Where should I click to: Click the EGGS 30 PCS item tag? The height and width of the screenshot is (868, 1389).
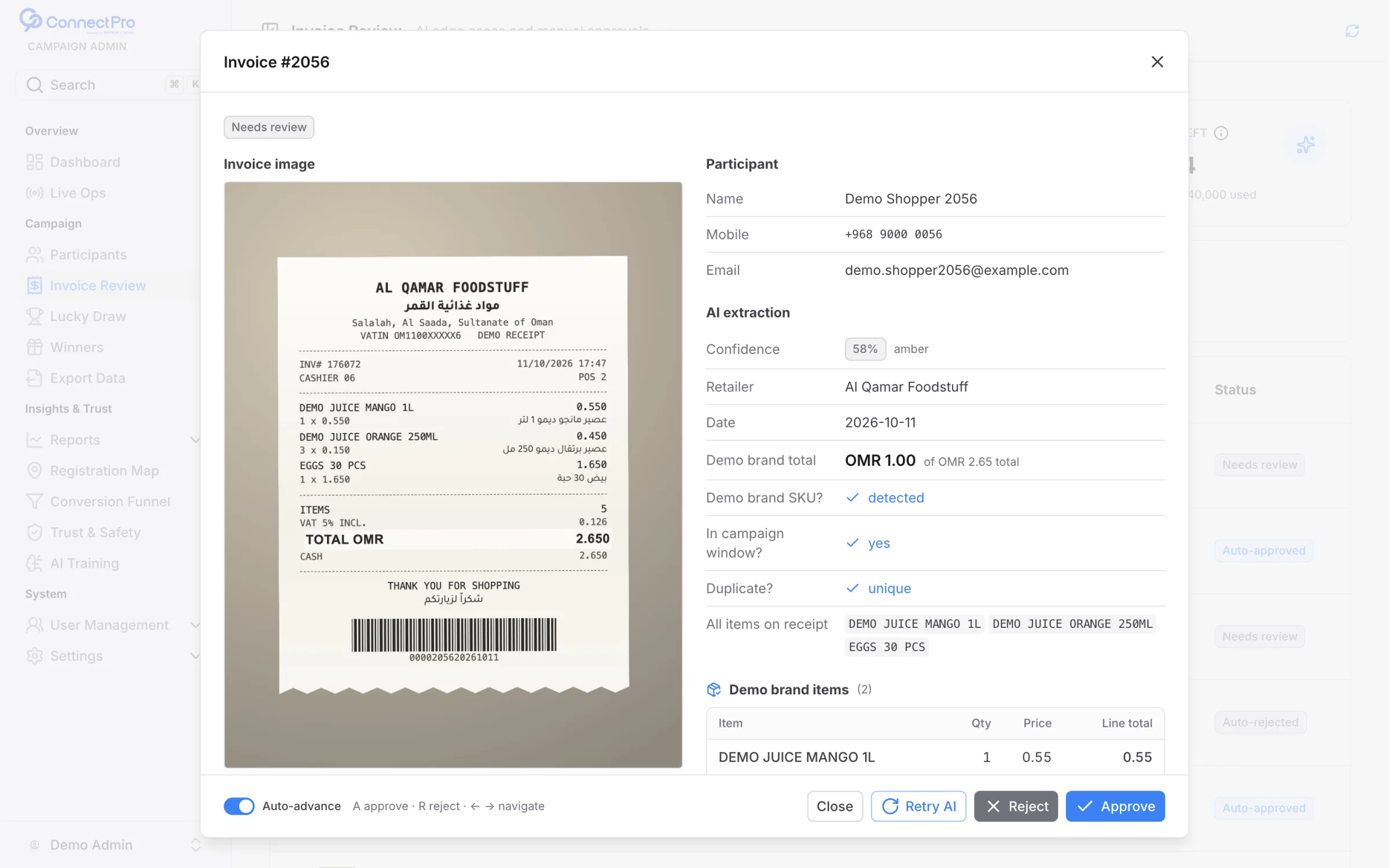pyautogui.click(x=887, y=647)
